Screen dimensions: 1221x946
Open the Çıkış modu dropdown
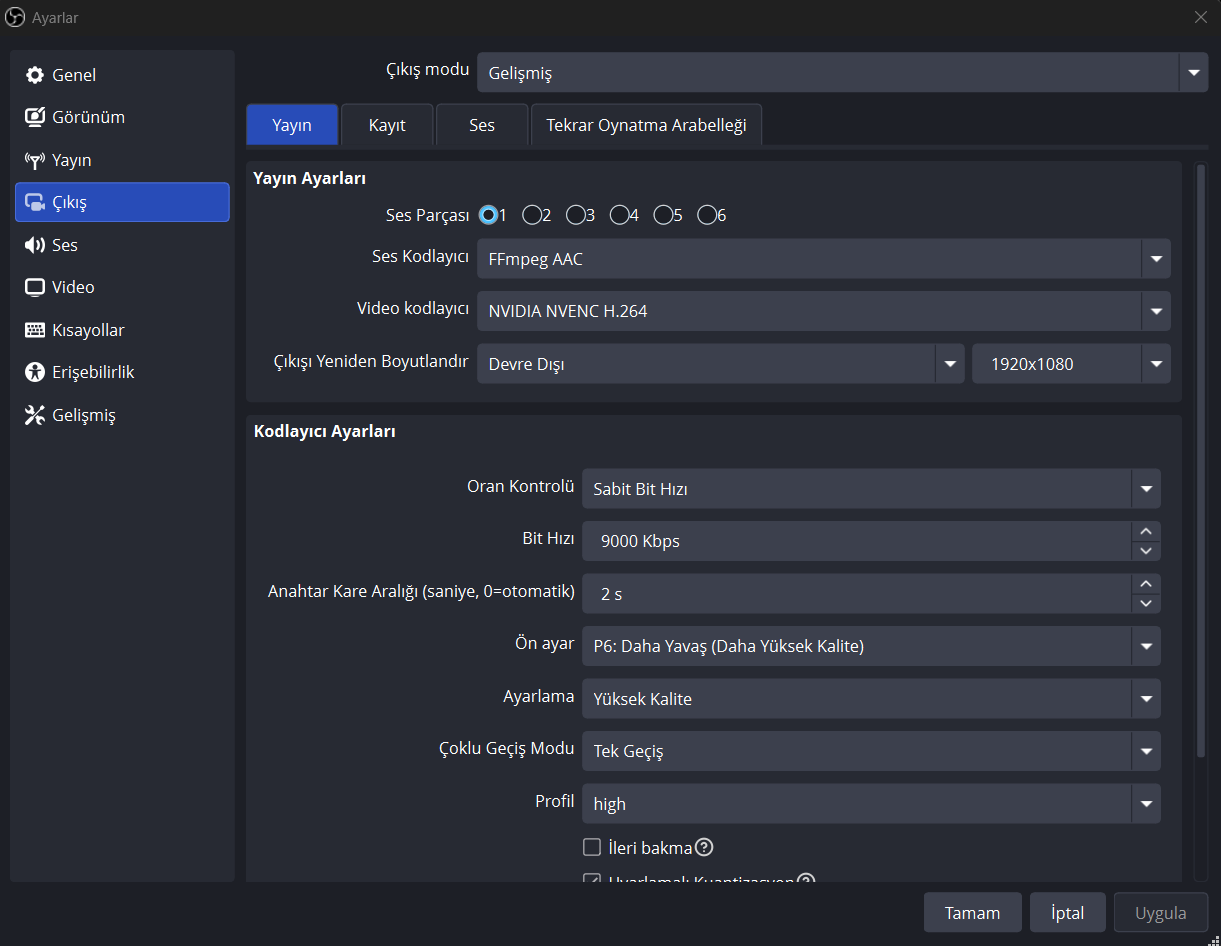pyautogui.click(x=842, y=73)
